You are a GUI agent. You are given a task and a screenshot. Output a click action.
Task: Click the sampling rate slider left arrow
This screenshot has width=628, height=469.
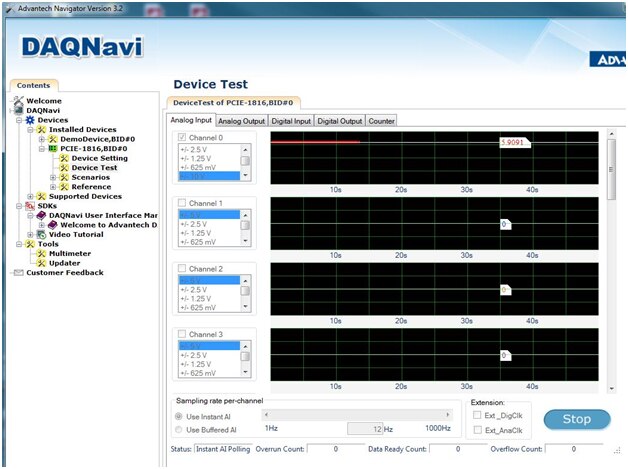[x=266, y=415]
